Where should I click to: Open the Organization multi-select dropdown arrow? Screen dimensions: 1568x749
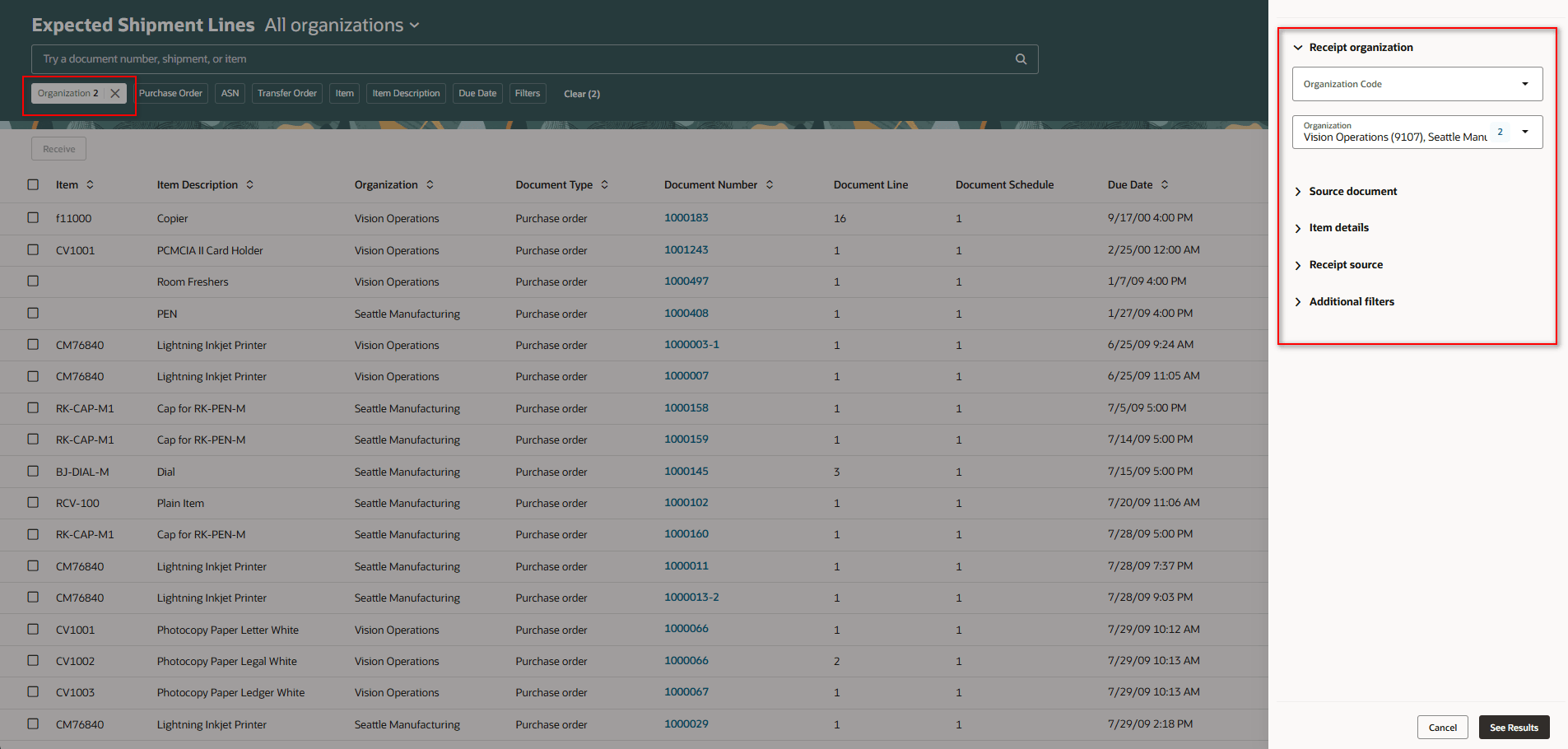tap(1525, 132)
